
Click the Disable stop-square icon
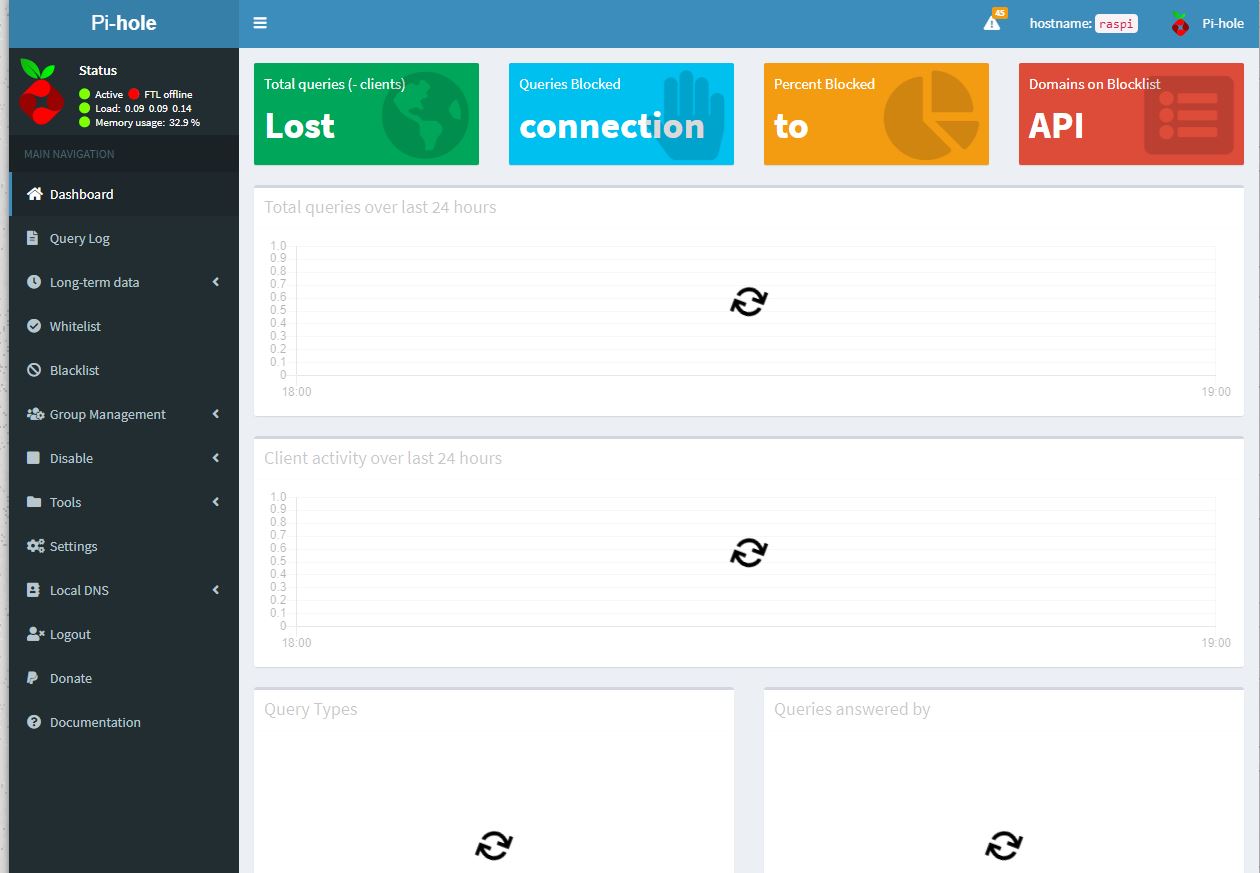(x=34, y=458)
